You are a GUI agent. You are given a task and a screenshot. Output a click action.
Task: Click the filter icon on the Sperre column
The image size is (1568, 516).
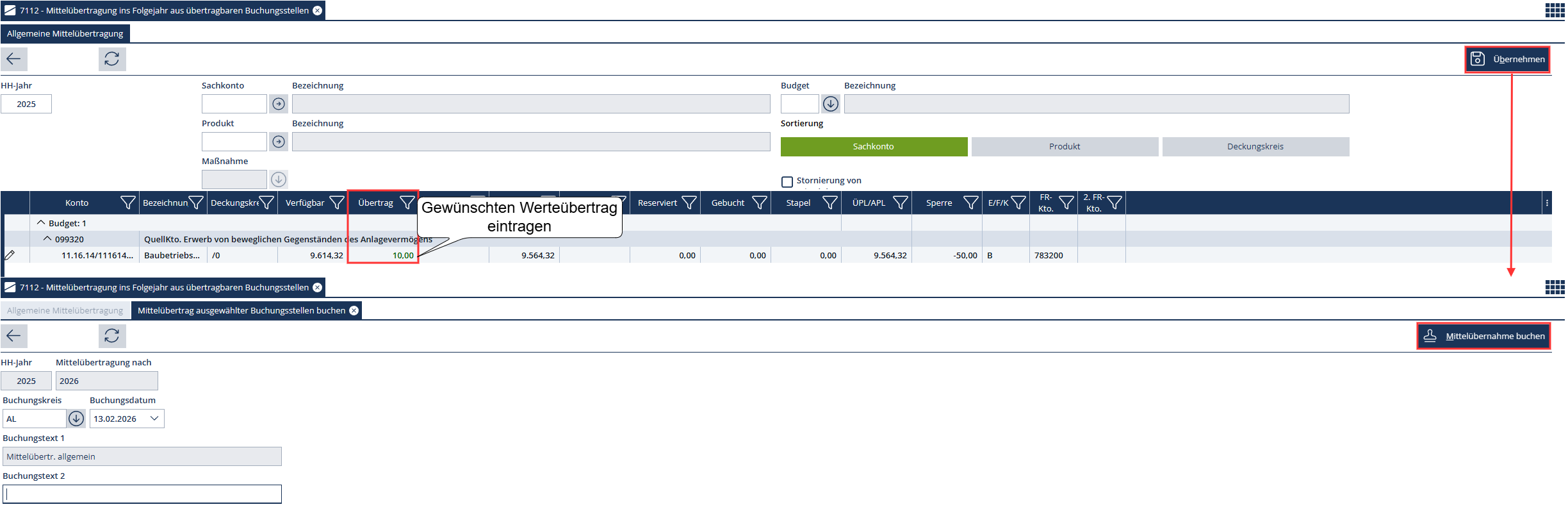click(970, 203)
